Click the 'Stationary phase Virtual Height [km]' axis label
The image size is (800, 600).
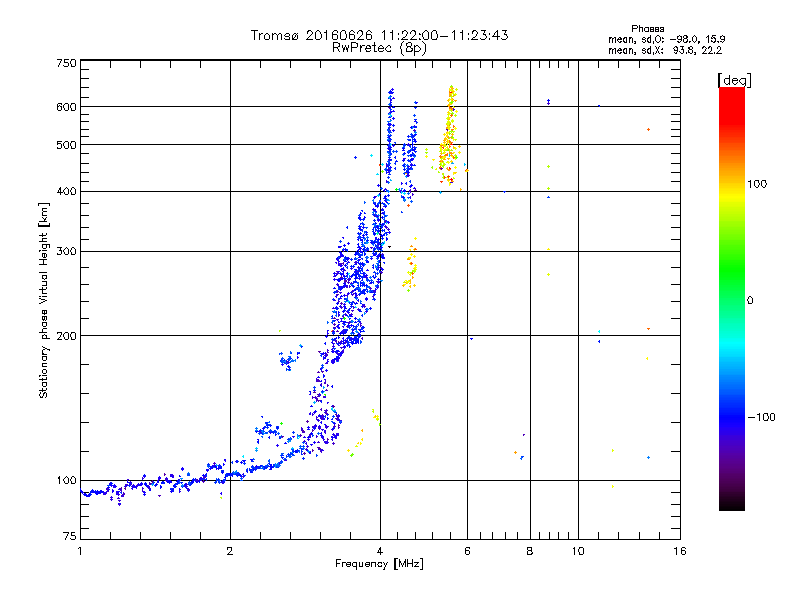pos(43,301)
